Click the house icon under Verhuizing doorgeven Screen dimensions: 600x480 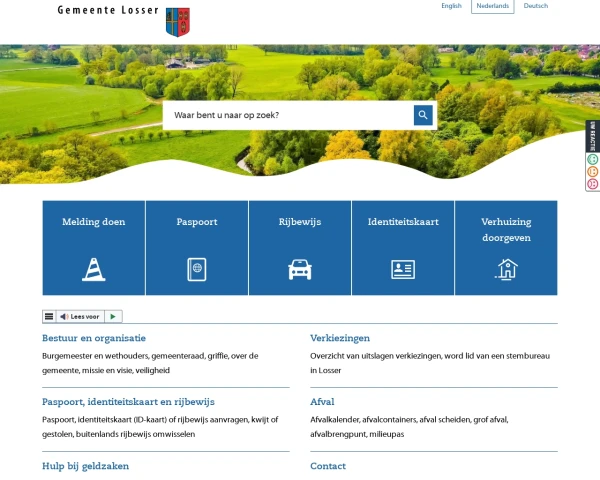click(x=506, y=269)
